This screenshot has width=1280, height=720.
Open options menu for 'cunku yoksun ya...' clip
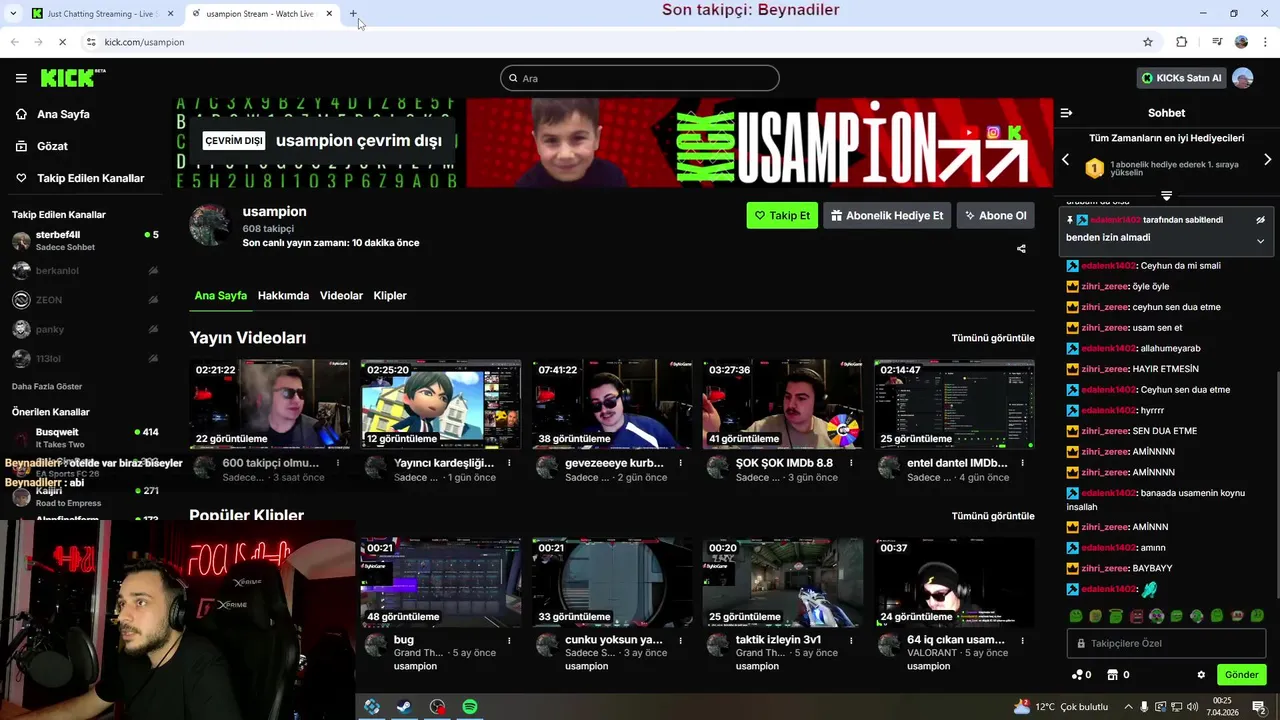click(x=680, y=640)
